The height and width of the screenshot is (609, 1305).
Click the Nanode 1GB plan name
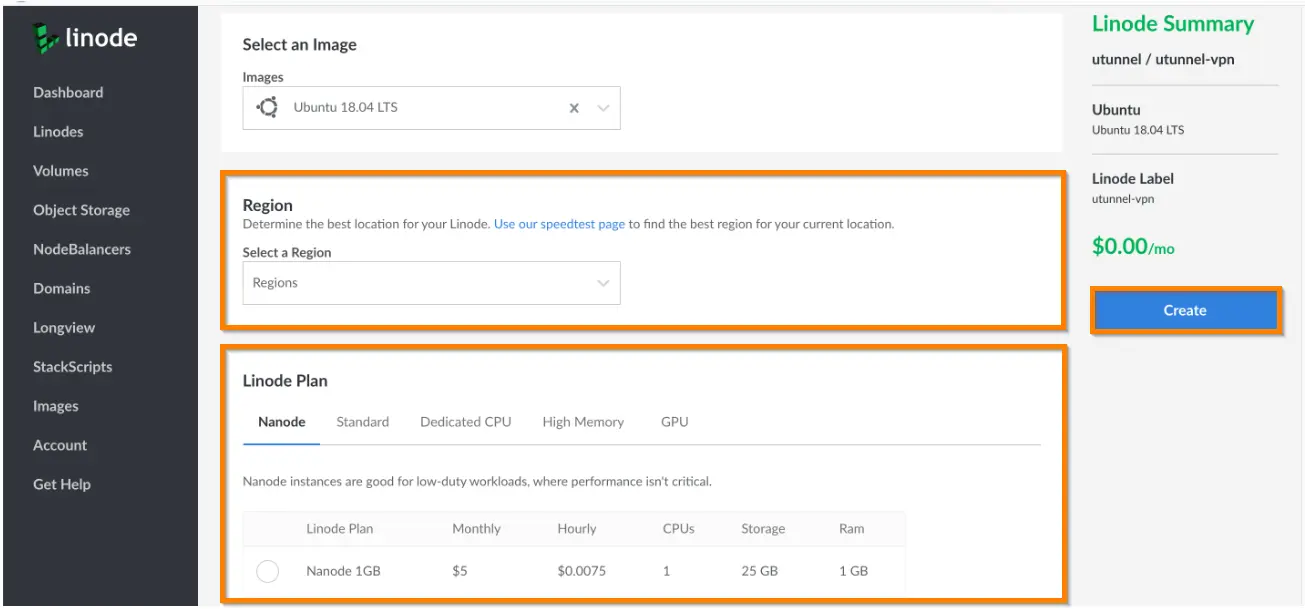coord(343,571)
